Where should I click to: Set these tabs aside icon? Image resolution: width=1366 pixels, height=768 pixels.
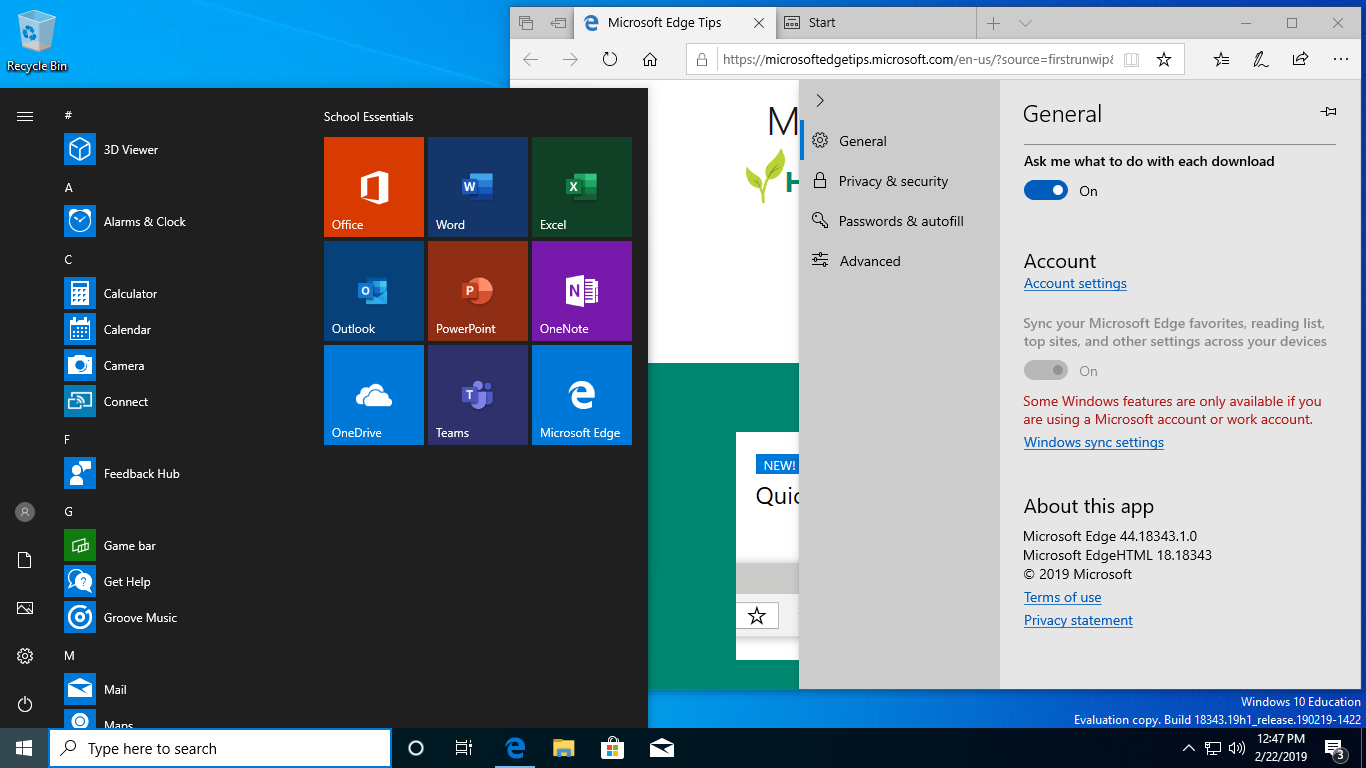pyautogui.click(x=557, y=23)
